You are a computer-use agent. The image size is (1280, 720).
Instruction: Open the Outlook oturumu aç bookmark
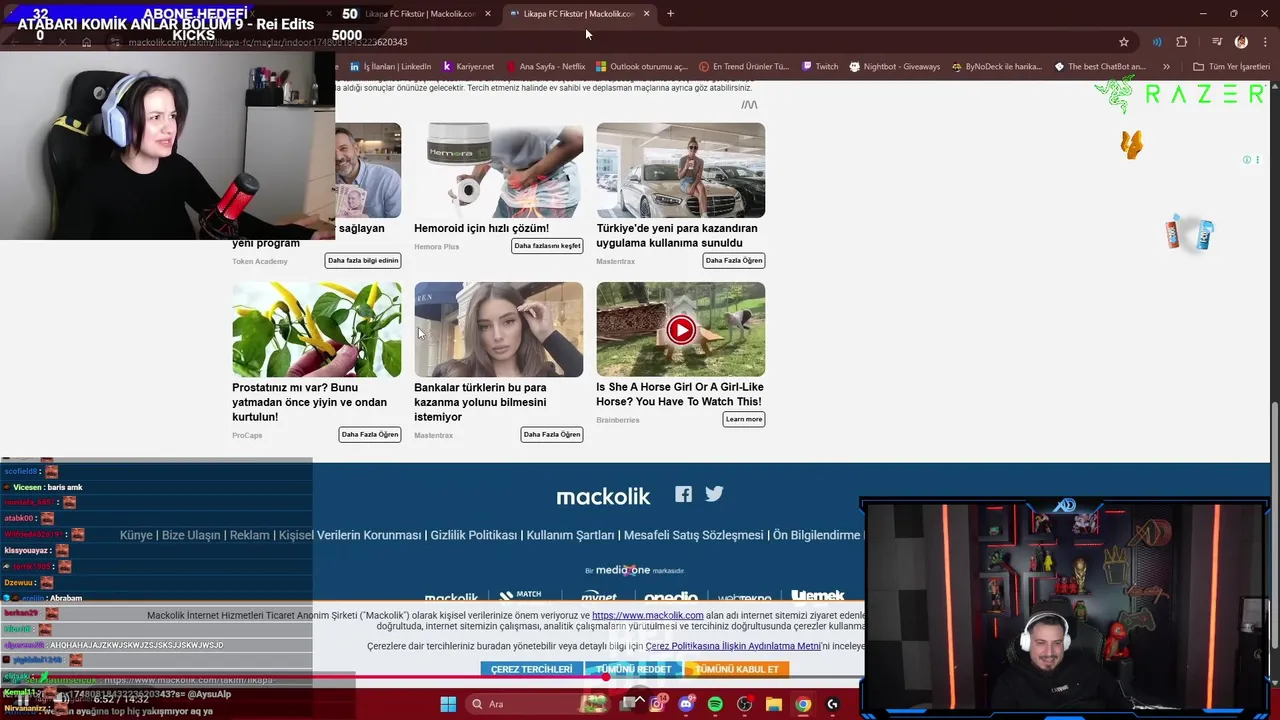pyautogui.click(x=642, y=67)
